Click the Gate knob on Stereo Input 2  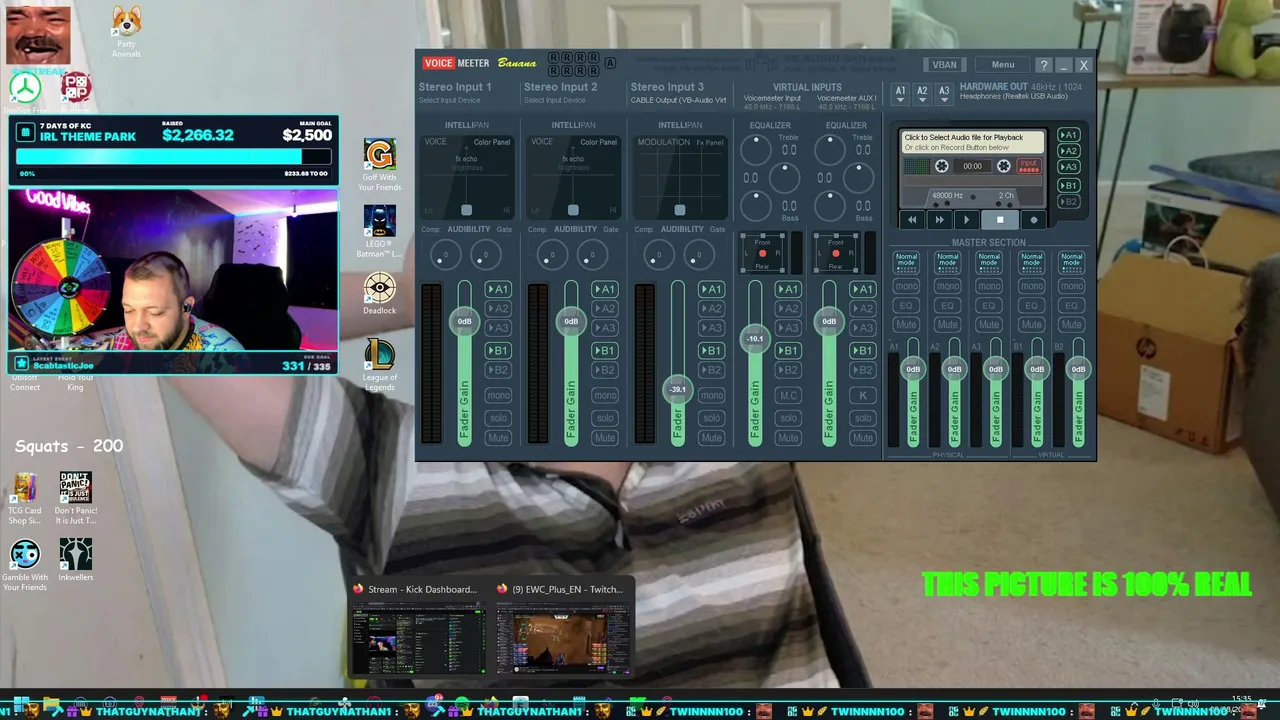point(592,256)
